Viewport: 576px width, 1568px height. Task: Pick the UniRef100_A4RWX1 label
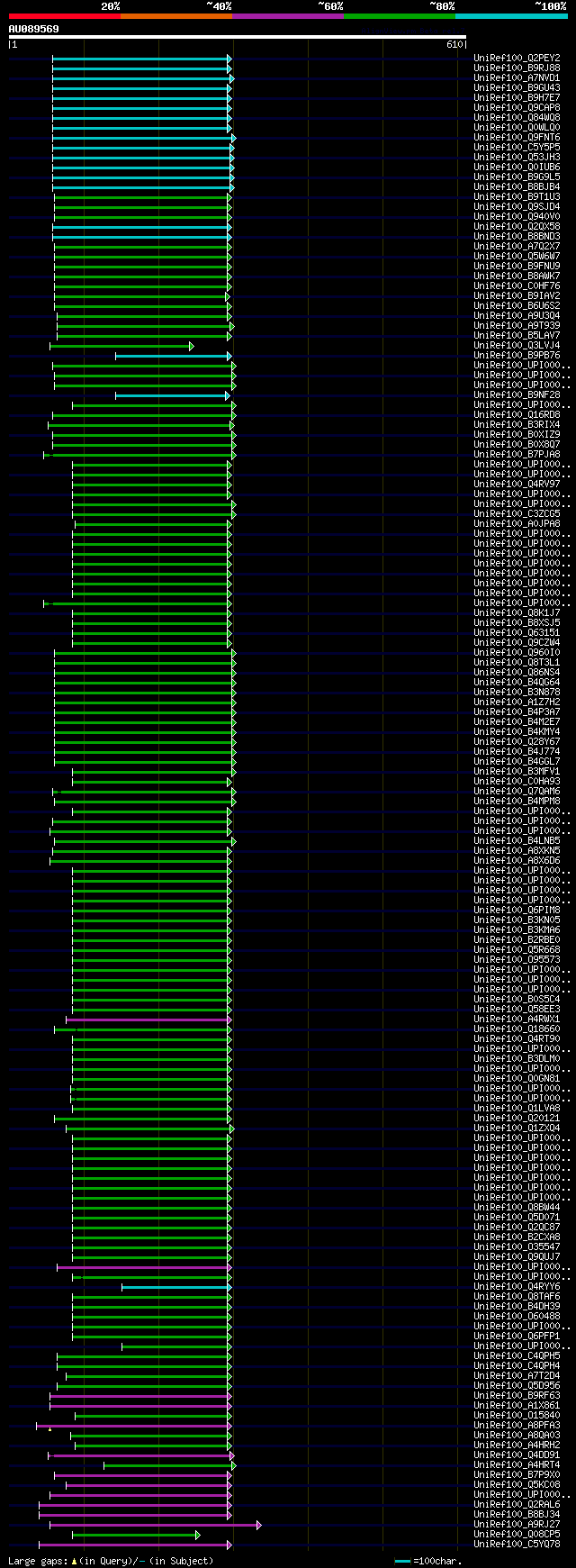(x=517, y=1020)
